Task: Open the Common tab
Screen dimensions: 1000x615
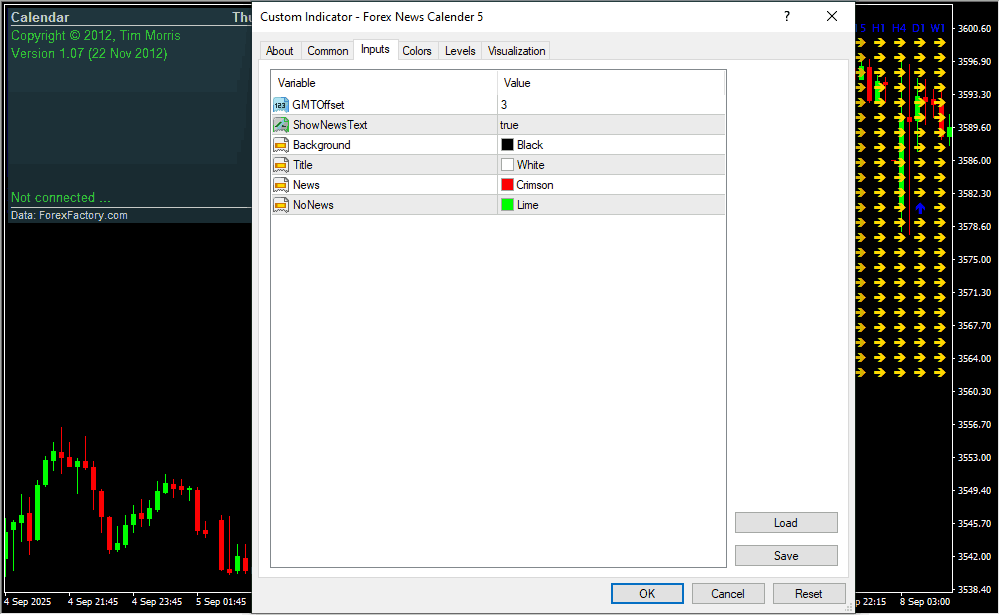Action: click(328, 51)
